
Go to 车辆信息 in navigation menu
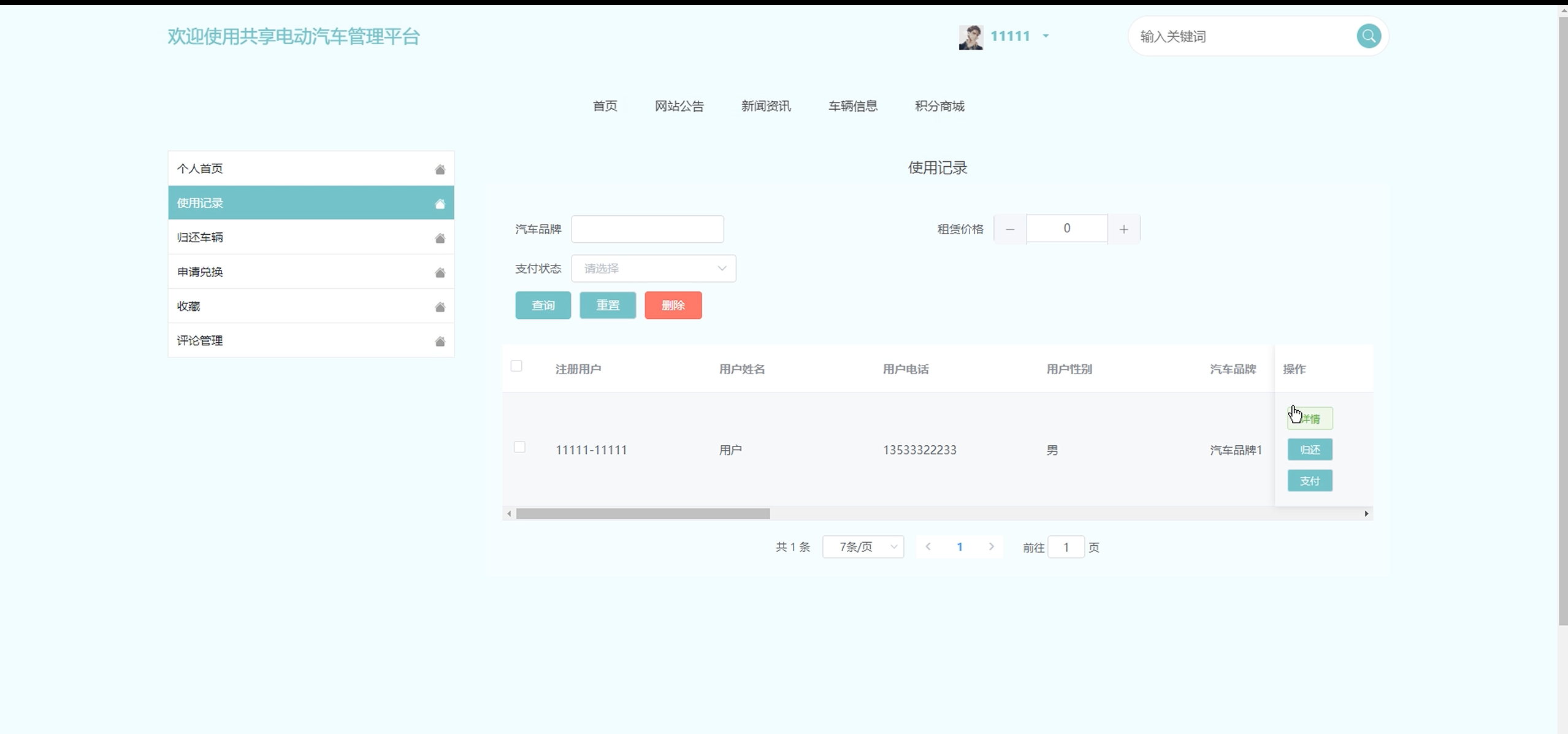click(852, 106)
